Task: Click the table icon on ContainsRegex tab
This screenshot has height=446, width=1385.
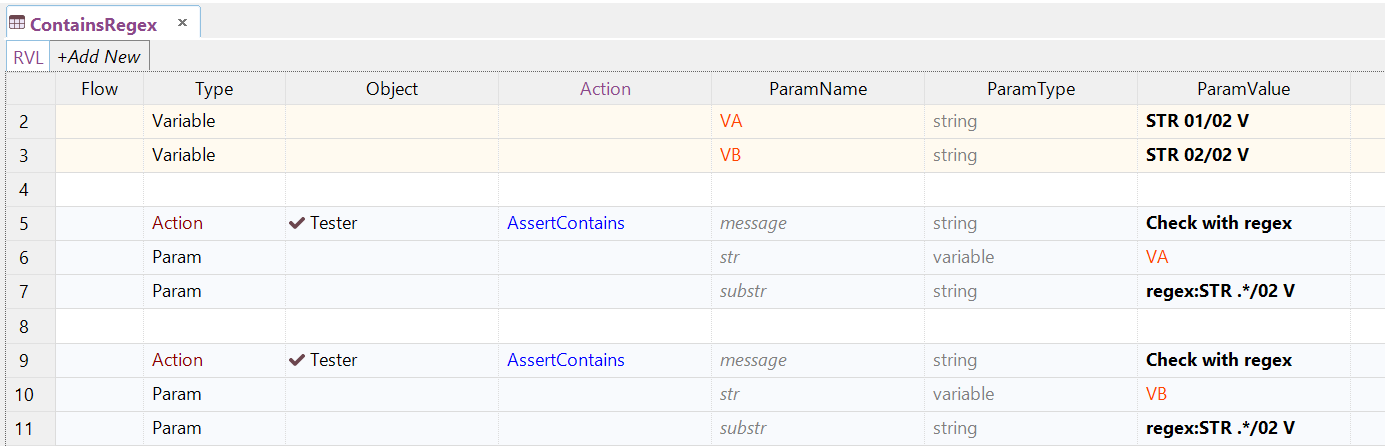Action: pyautogui.click(x=17, y=23)
